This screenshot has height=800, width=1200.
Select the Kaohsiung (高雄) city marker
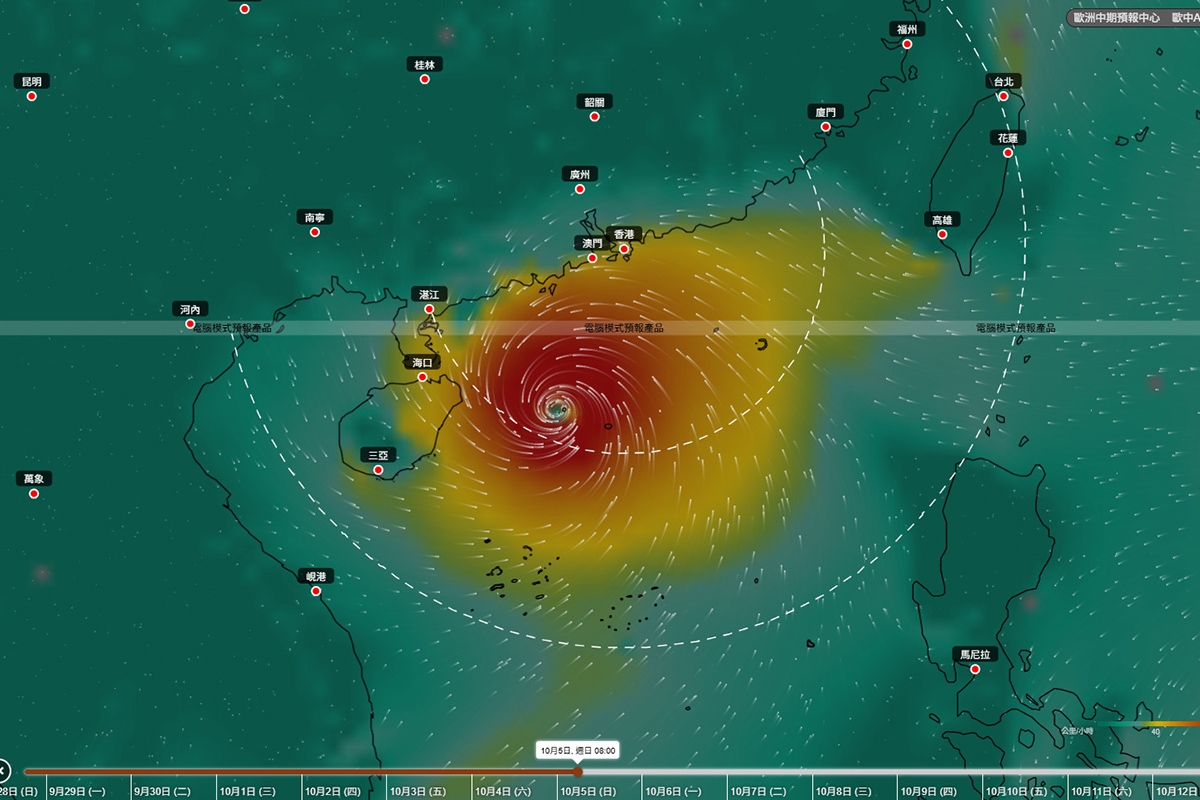tap(942, 234)
